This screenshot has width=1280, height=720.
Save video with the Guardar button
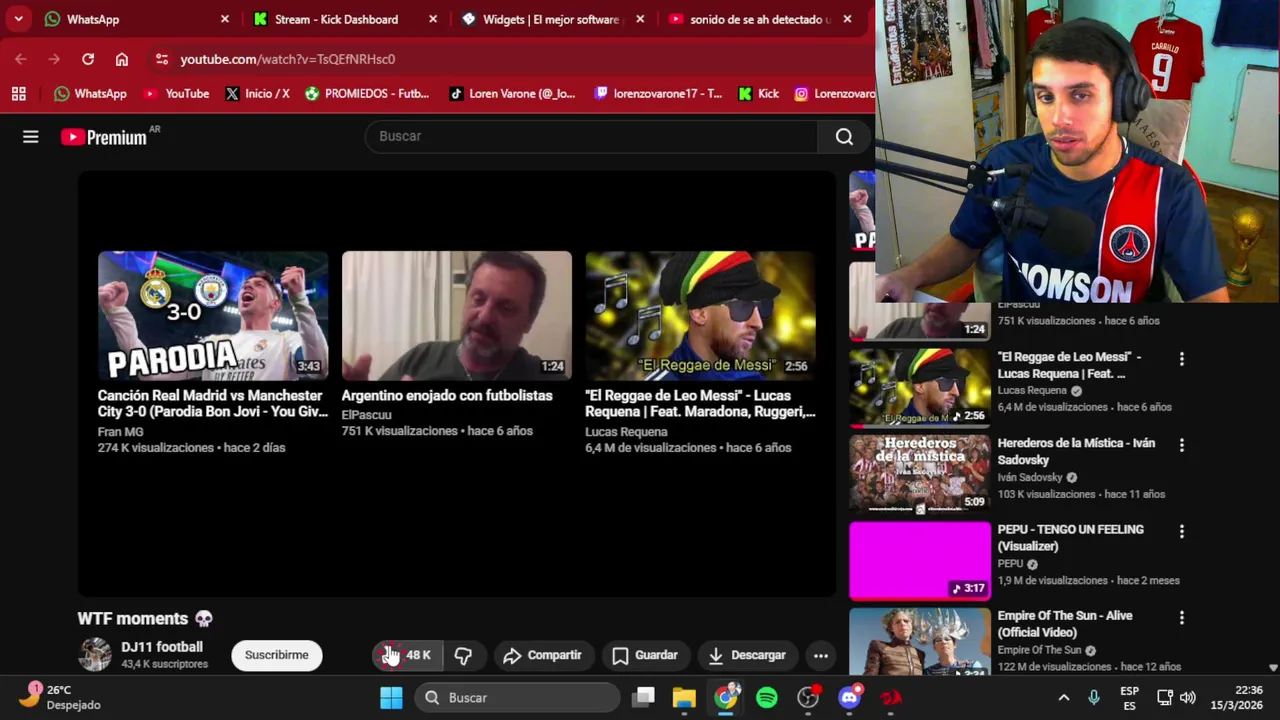(645, 655)
